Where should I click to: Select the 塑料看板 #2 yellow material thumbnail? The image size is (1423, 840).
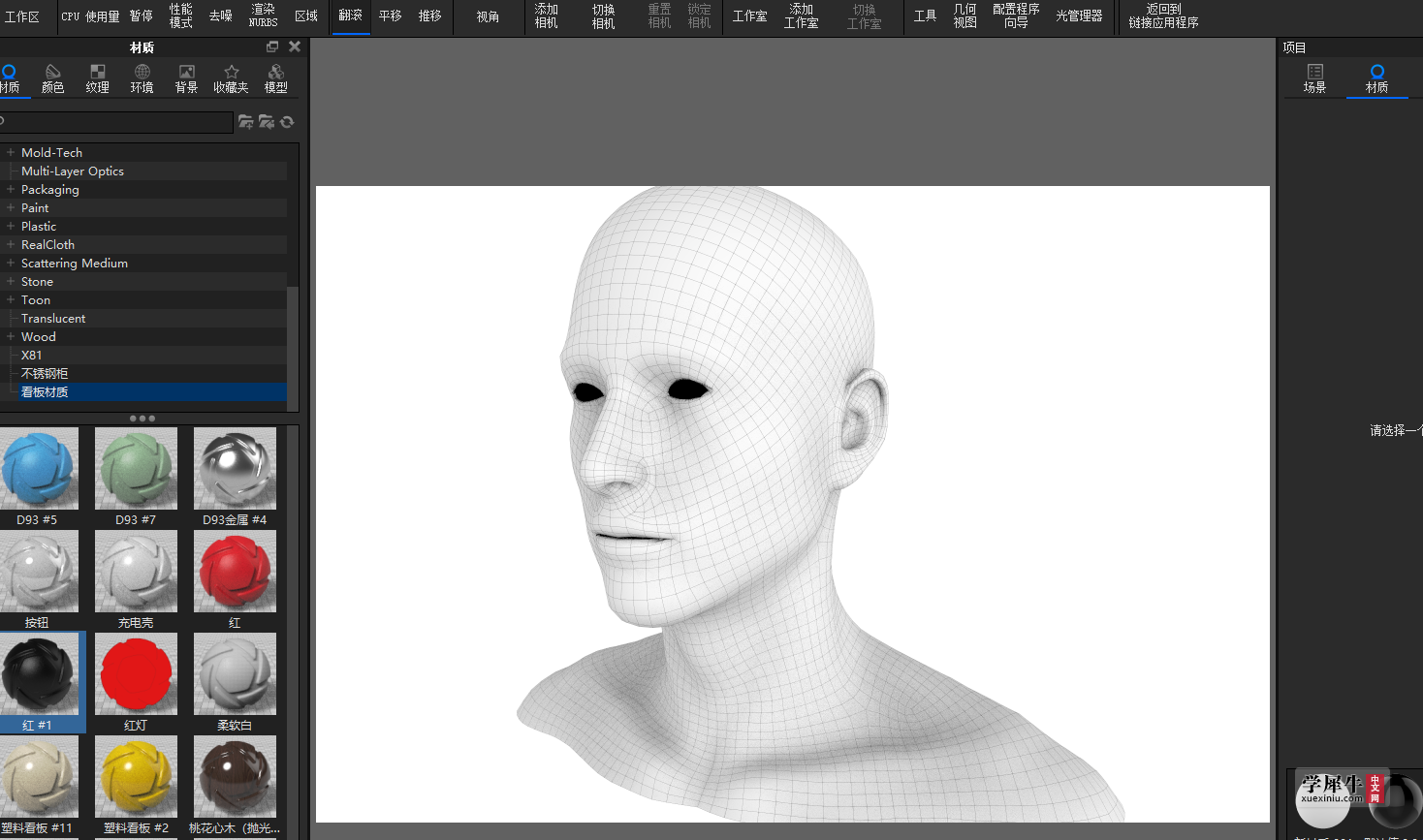[x=136, y=777]
